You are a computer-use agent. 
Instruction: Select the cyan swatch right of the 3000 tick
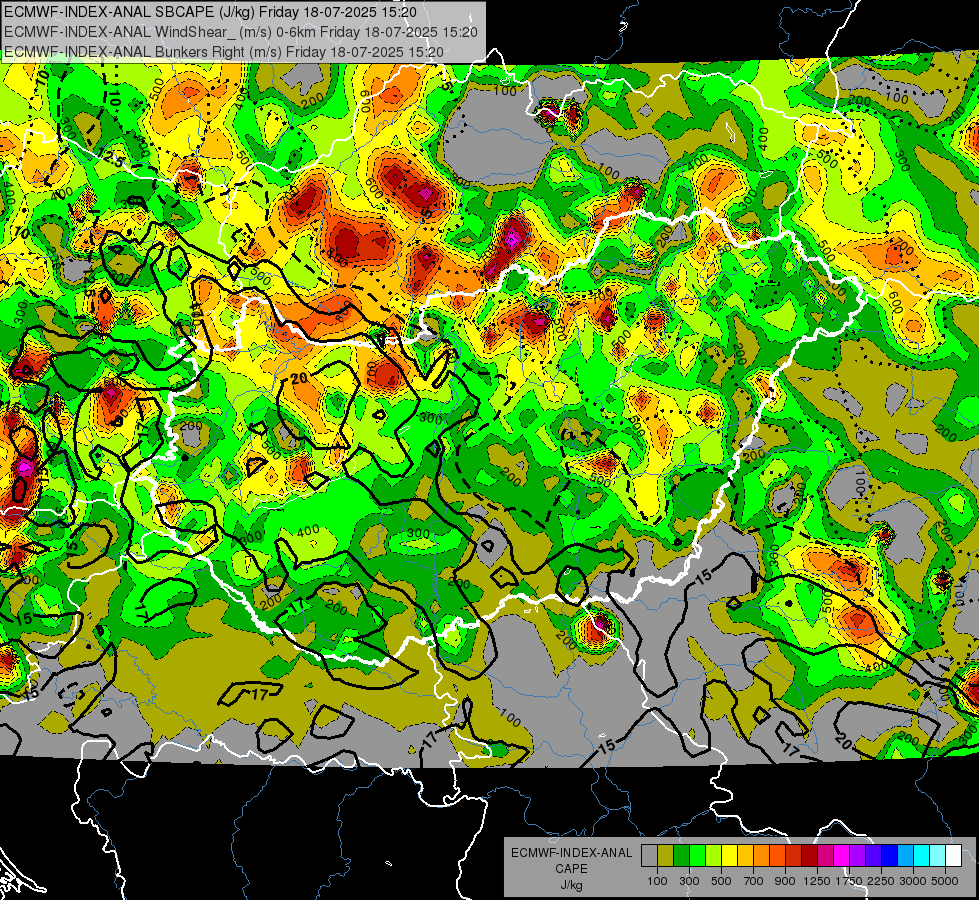922,855
